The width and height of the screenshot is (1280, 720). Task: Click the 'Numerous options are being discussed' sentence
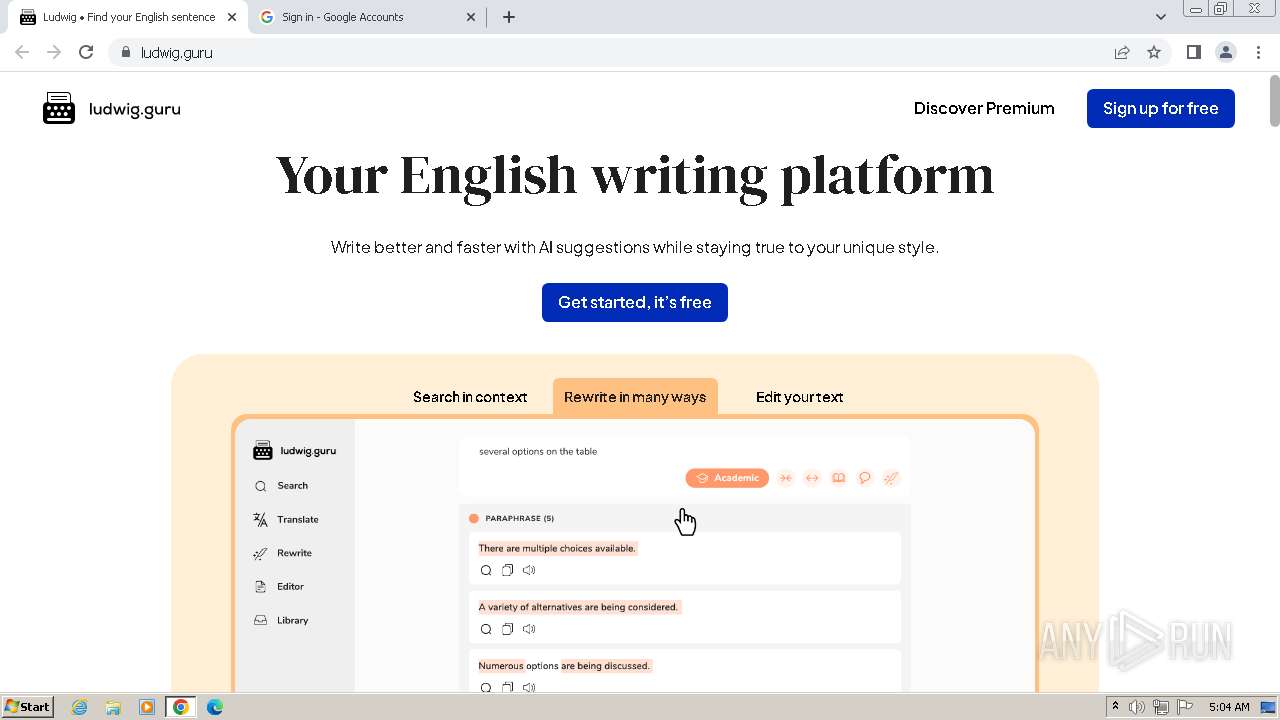coord(564,666)
